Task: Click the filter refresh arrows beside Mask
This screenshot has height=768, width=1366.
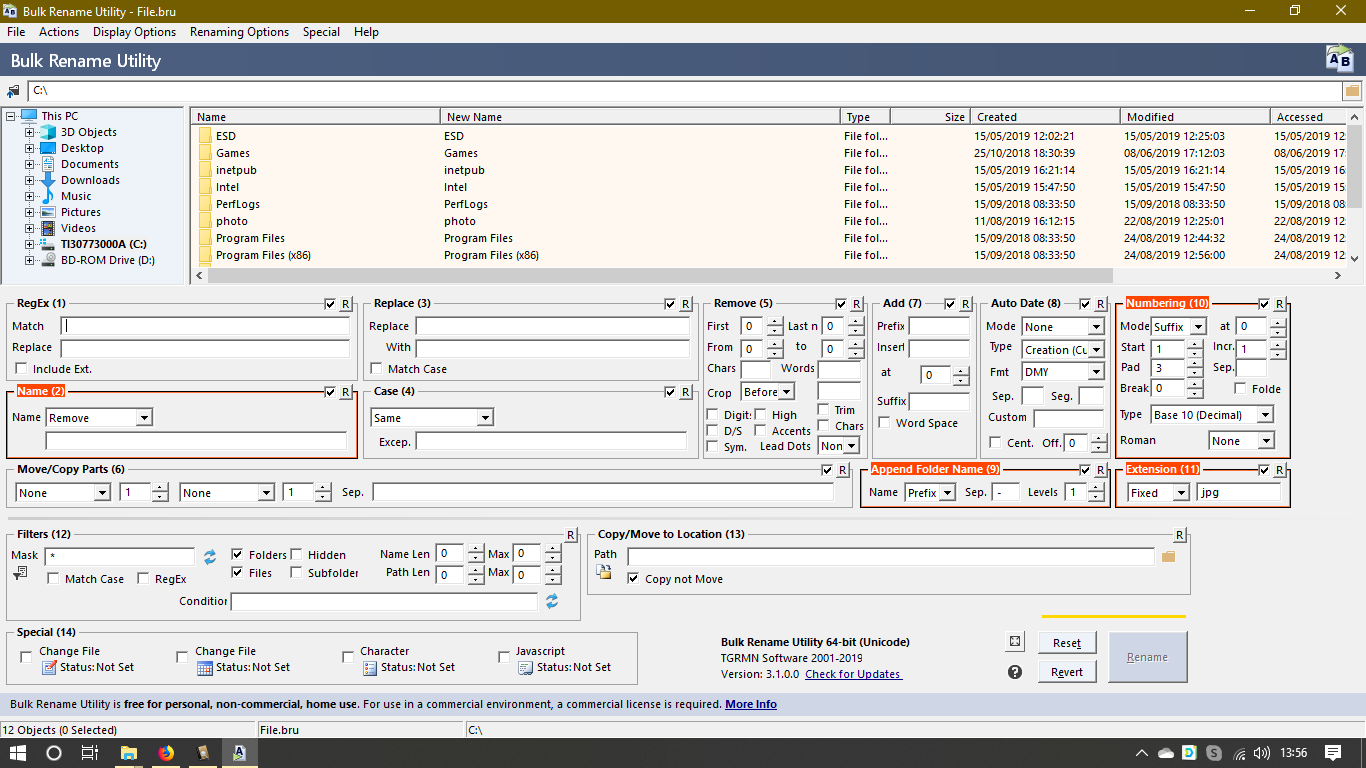Action: tap(210, 556)
